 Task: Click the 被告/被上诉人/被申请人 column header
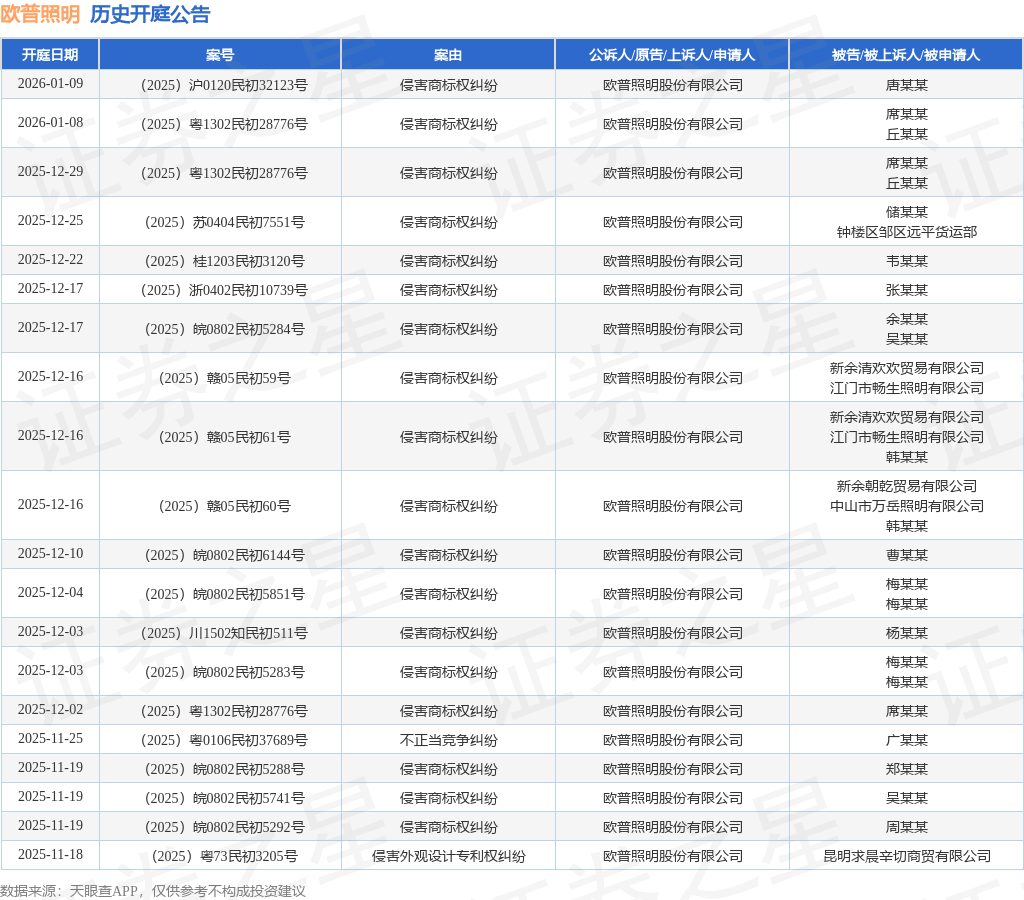coord(906,55)
